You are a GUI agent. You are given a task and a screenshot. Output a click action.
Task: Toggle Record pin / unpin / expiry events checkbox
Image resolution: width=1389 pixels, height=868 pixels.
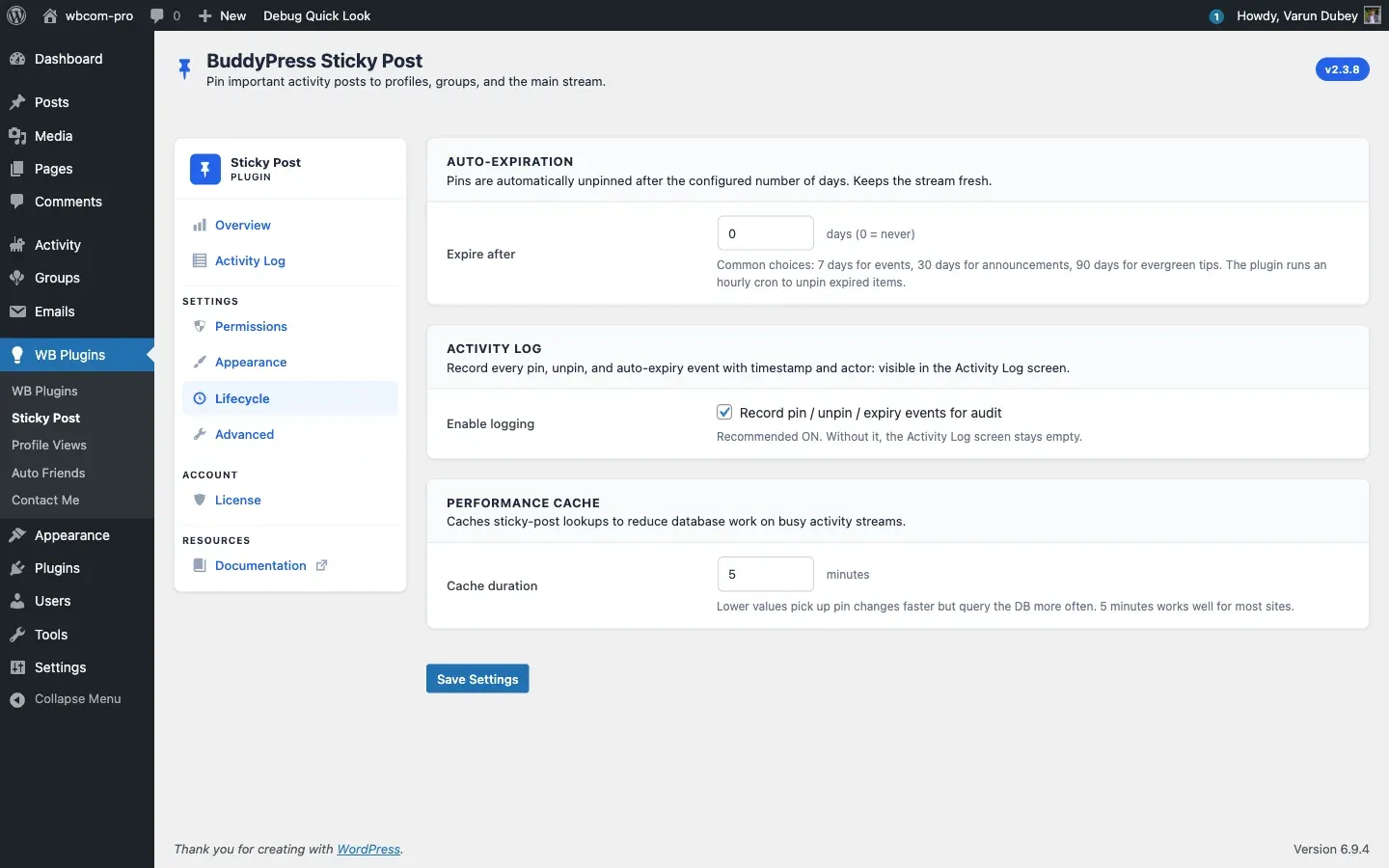click(724, 412)
